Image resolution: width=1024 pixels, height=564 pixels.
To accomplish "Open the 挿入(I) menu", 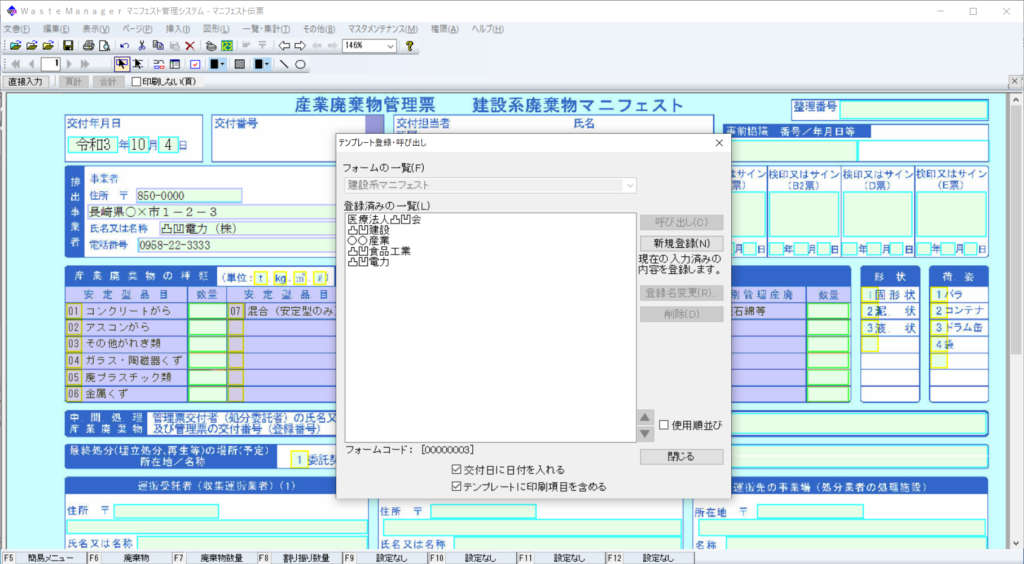I will pos(178,29).
